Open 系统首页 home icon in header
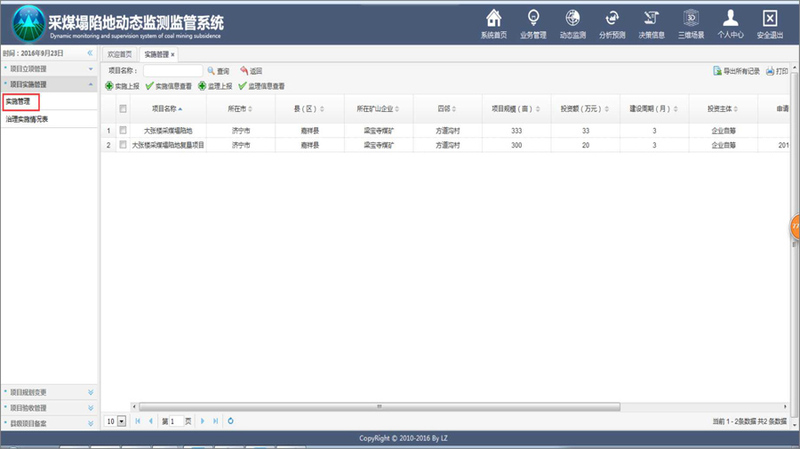The height and width of the screenshot is (449, 800). pyautogui.click(x=493, y=19)
